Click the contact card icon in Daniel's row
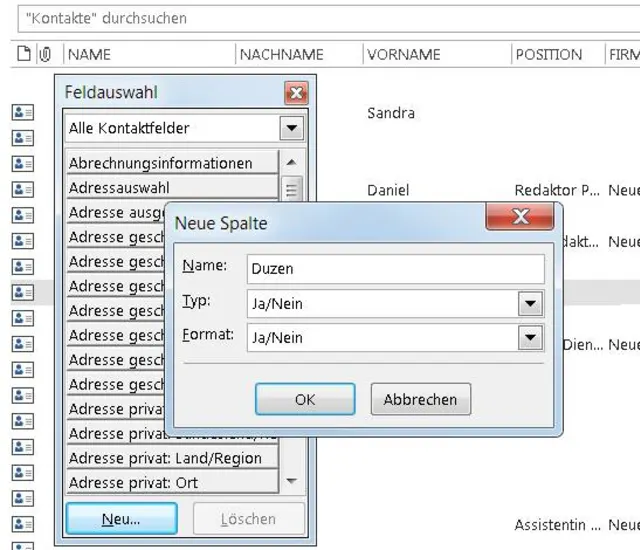The width and height of the screenshot is (640, 550). [x=22, y=190]
